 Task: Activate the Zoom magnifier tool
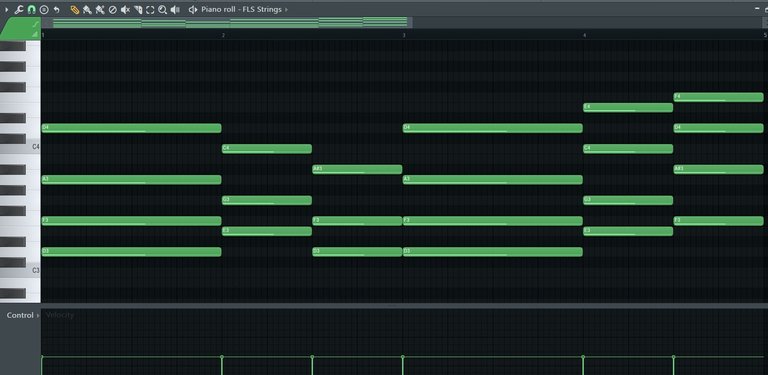163,9
